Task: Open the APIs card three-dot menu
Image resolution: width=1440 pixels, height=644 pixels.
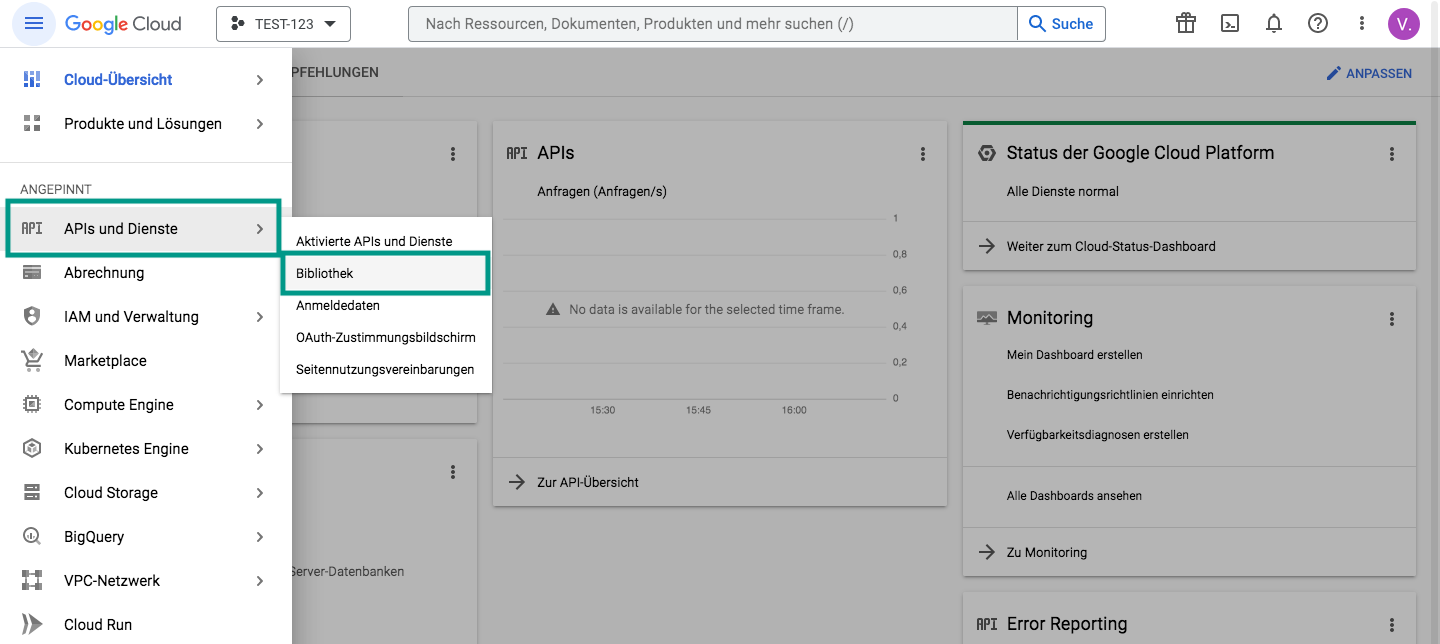Action: (923, 154)
